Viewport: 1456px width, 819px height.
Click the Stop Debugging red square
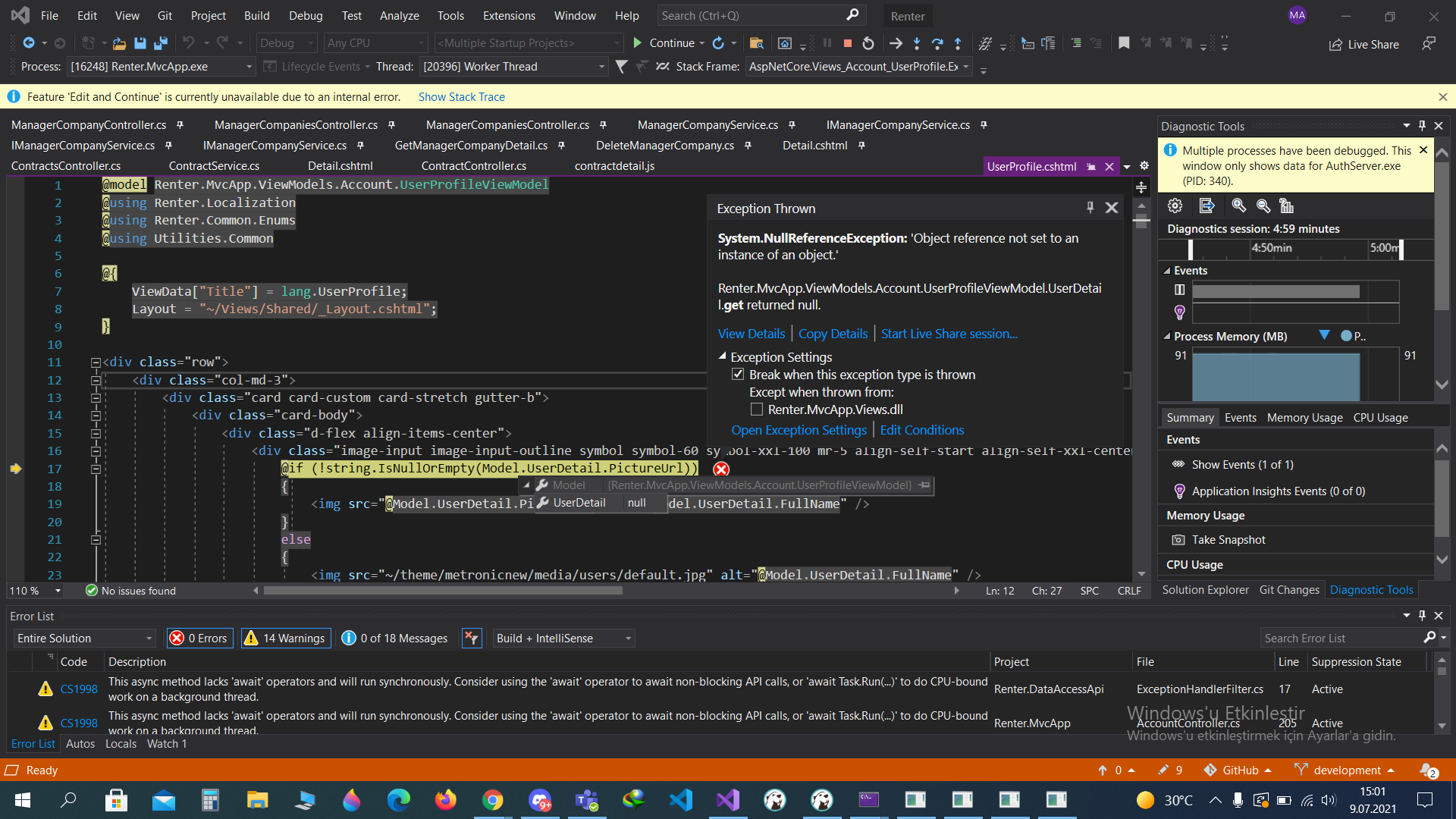tap(848, 43)
